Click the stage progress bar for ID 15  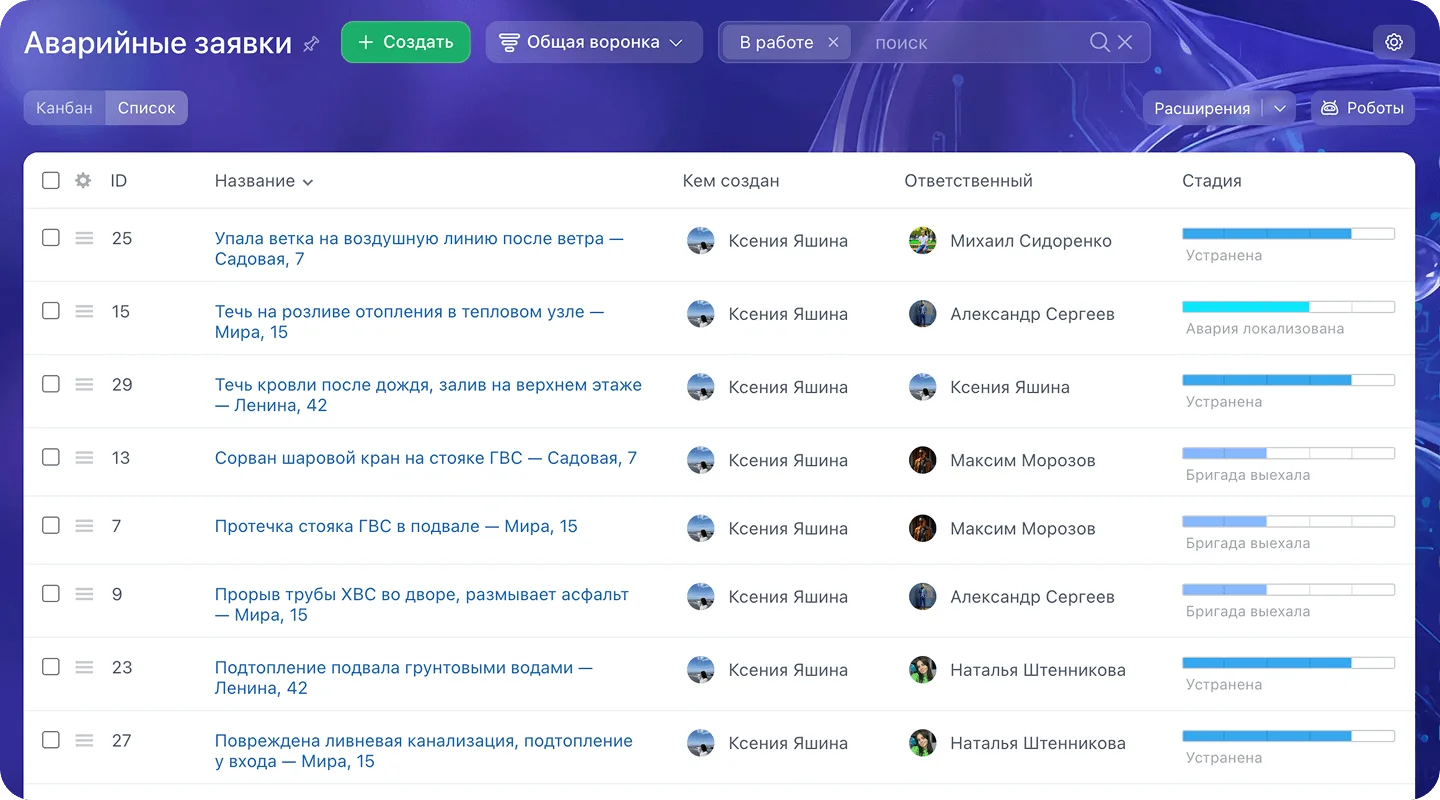(1288, 307)
